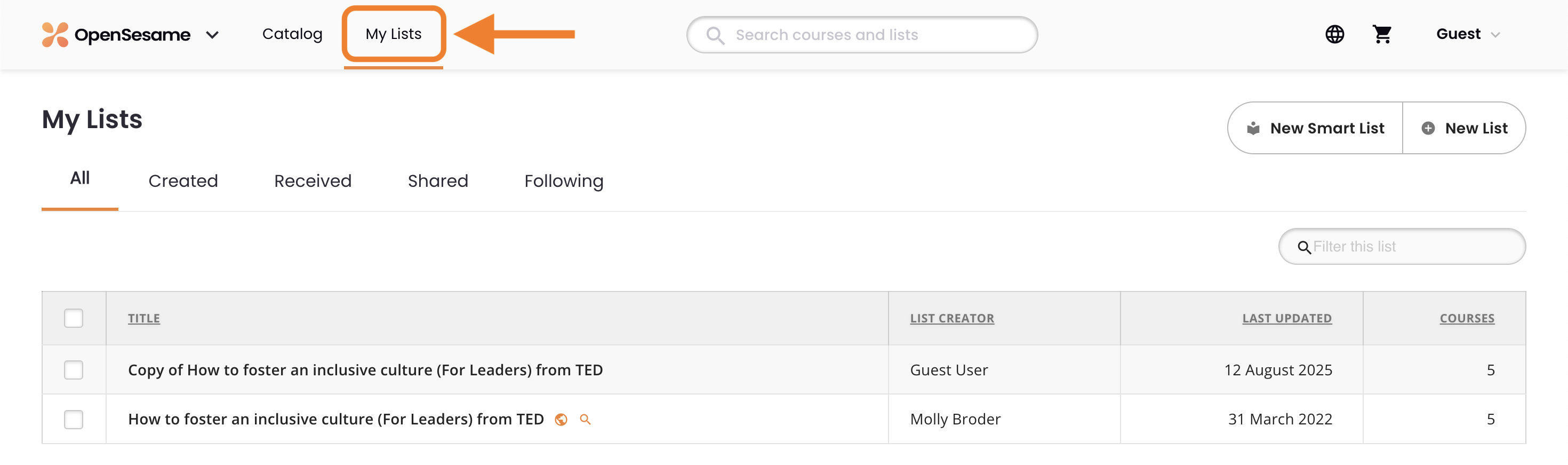This screenshot has width=1568, height=465.
Task: Click the OpenSesame logo icon
Action: (55, 35)
